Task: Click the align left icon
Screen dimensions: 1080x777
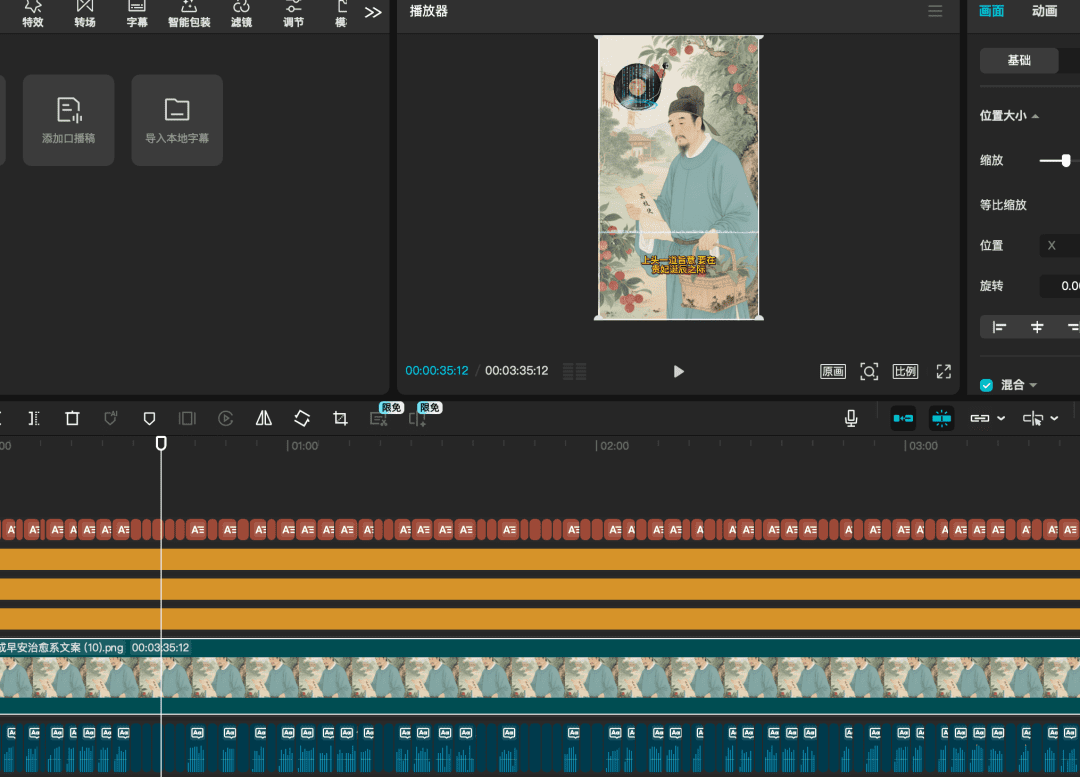Action: point(999,327)
